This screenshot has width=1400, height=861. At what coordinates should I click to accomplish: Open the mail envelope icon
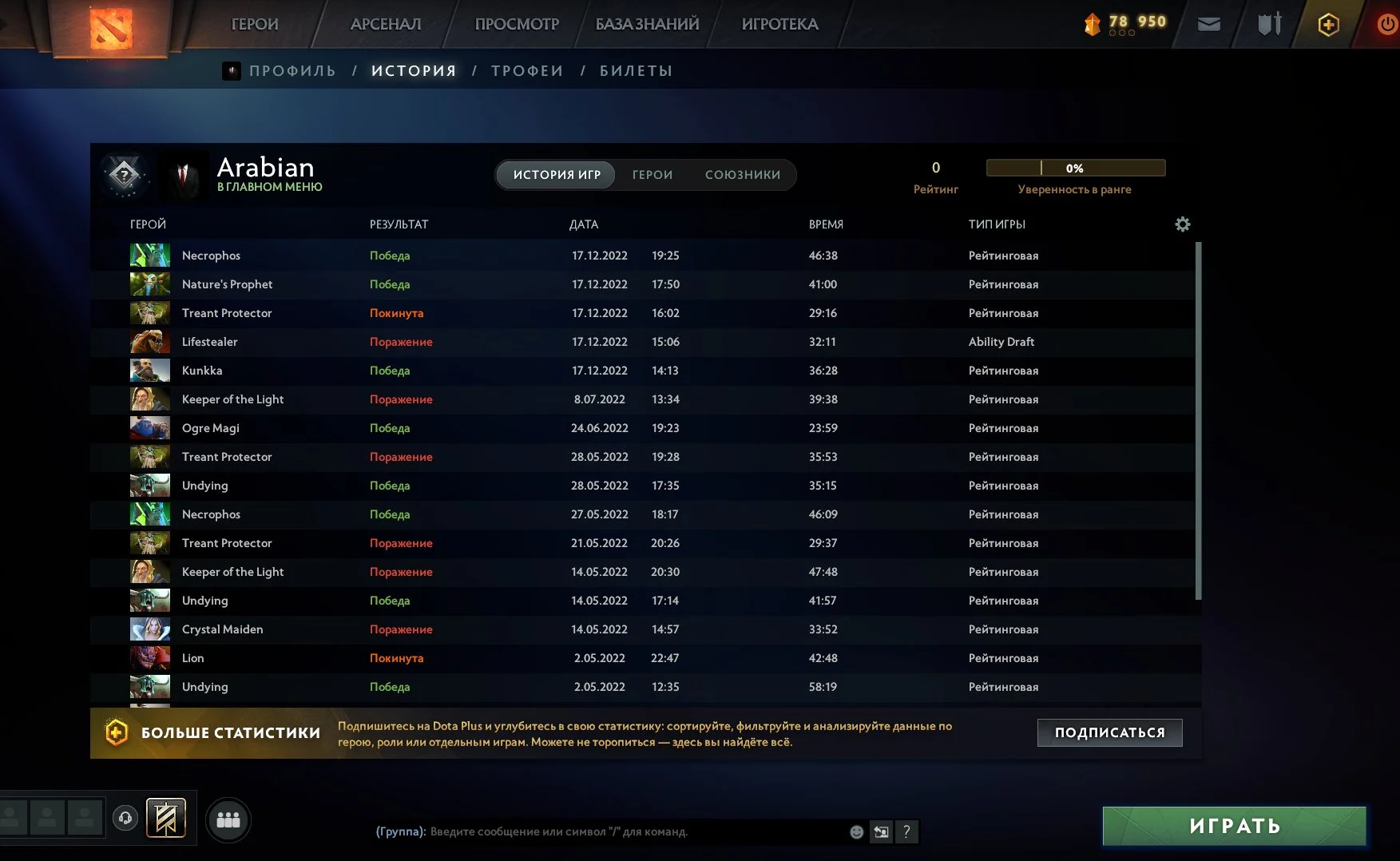1209,25
